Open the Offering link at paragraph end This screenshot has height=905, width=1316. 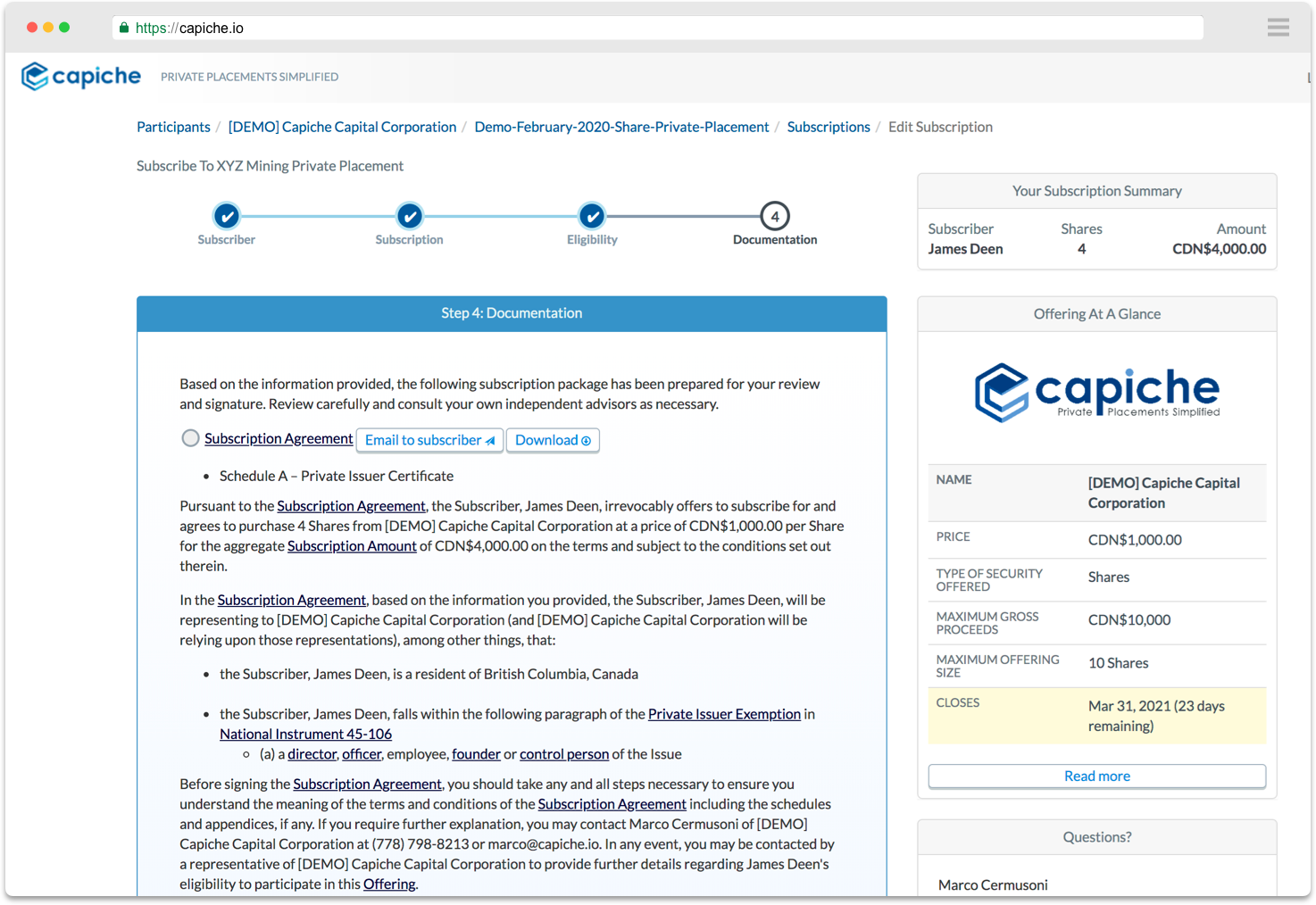(389, 884)
